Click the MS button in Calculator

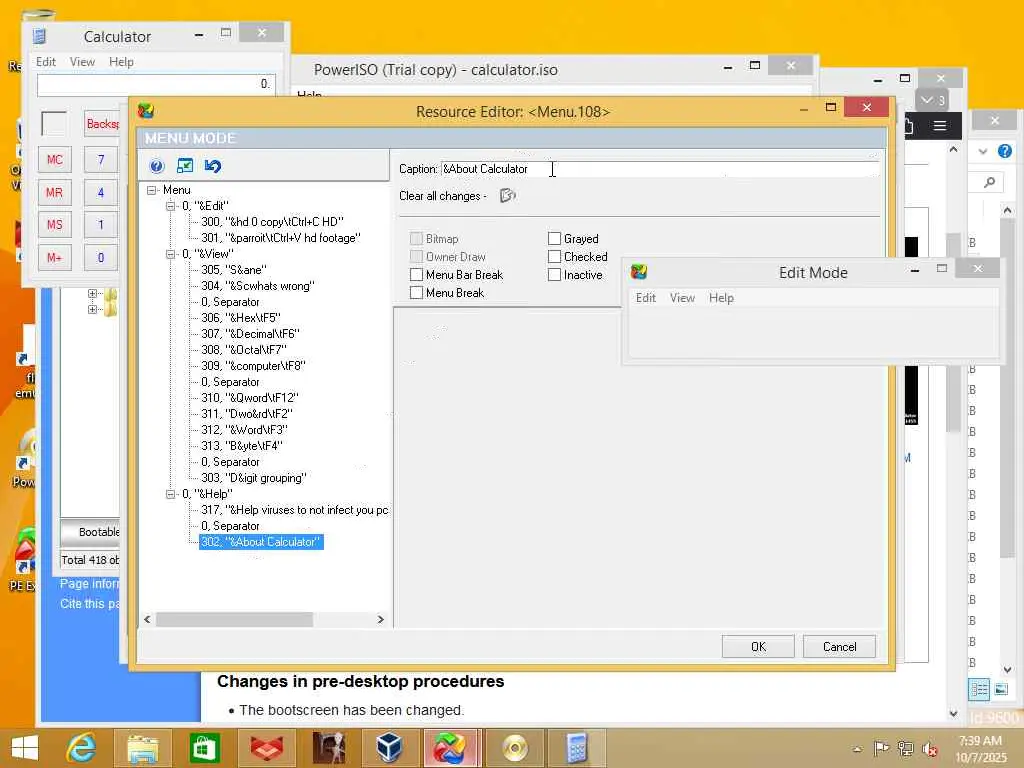click(x=54, y=225)
